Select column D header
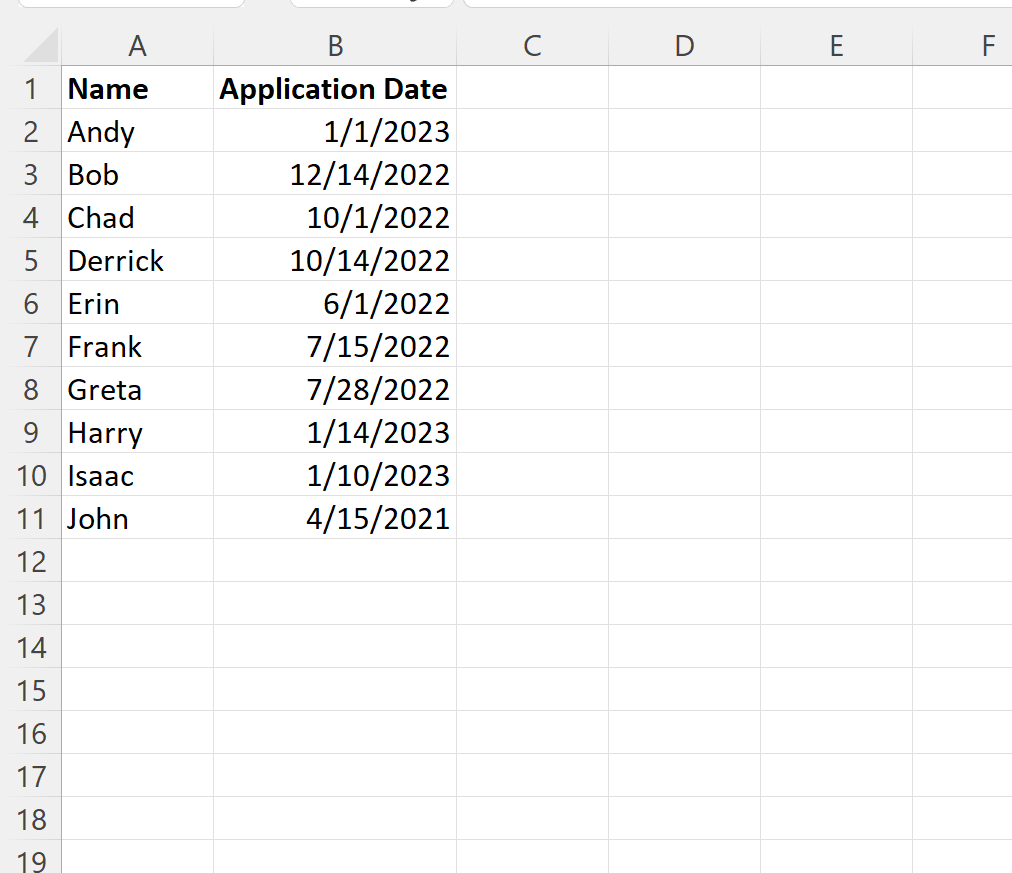Image resolution: width=1012 pixels, height=873 pixels. pyautogui.click(x=684, y=46)
